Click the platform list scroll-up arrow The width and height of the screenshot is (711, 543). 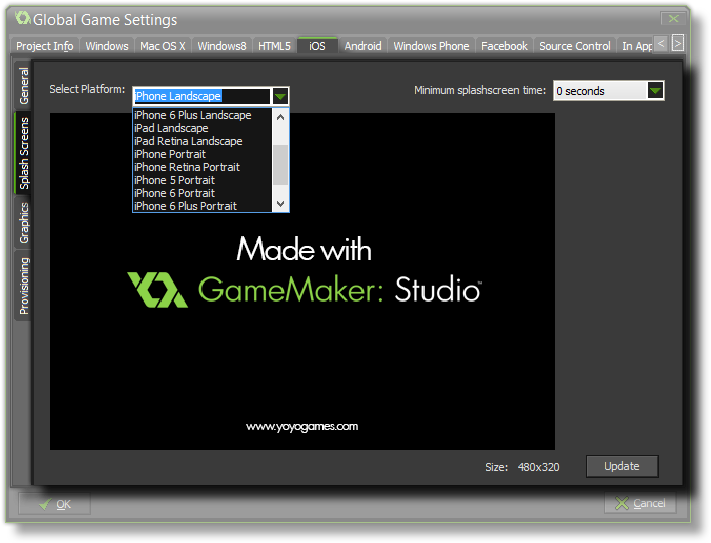tap(281, 117)
